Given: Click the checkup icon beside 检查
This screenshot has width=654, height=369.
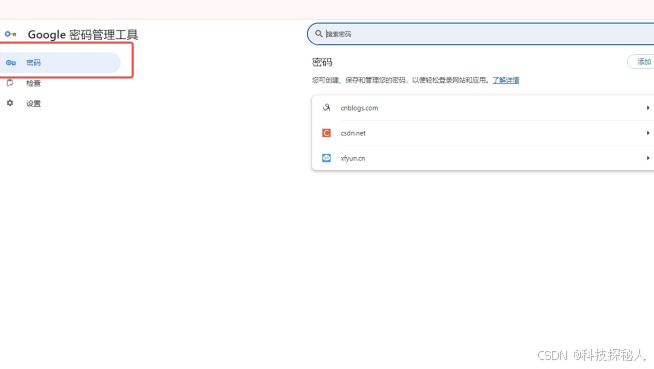Looking at the screenshot, I should coord(10,83).
